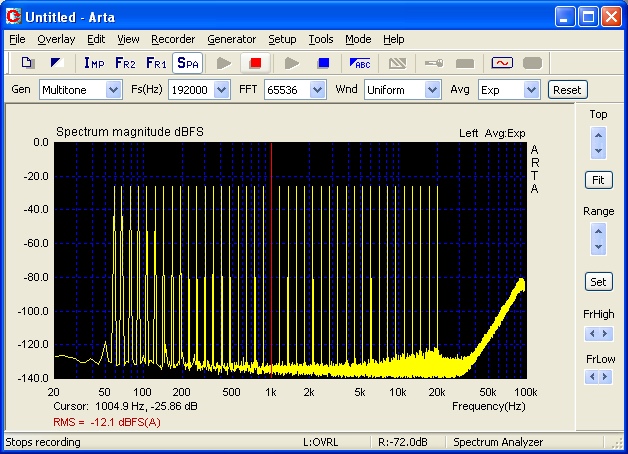Viewport: 628px width, 454px height.
Task: Click the new document toolbar icon
Action: (27, 63)
